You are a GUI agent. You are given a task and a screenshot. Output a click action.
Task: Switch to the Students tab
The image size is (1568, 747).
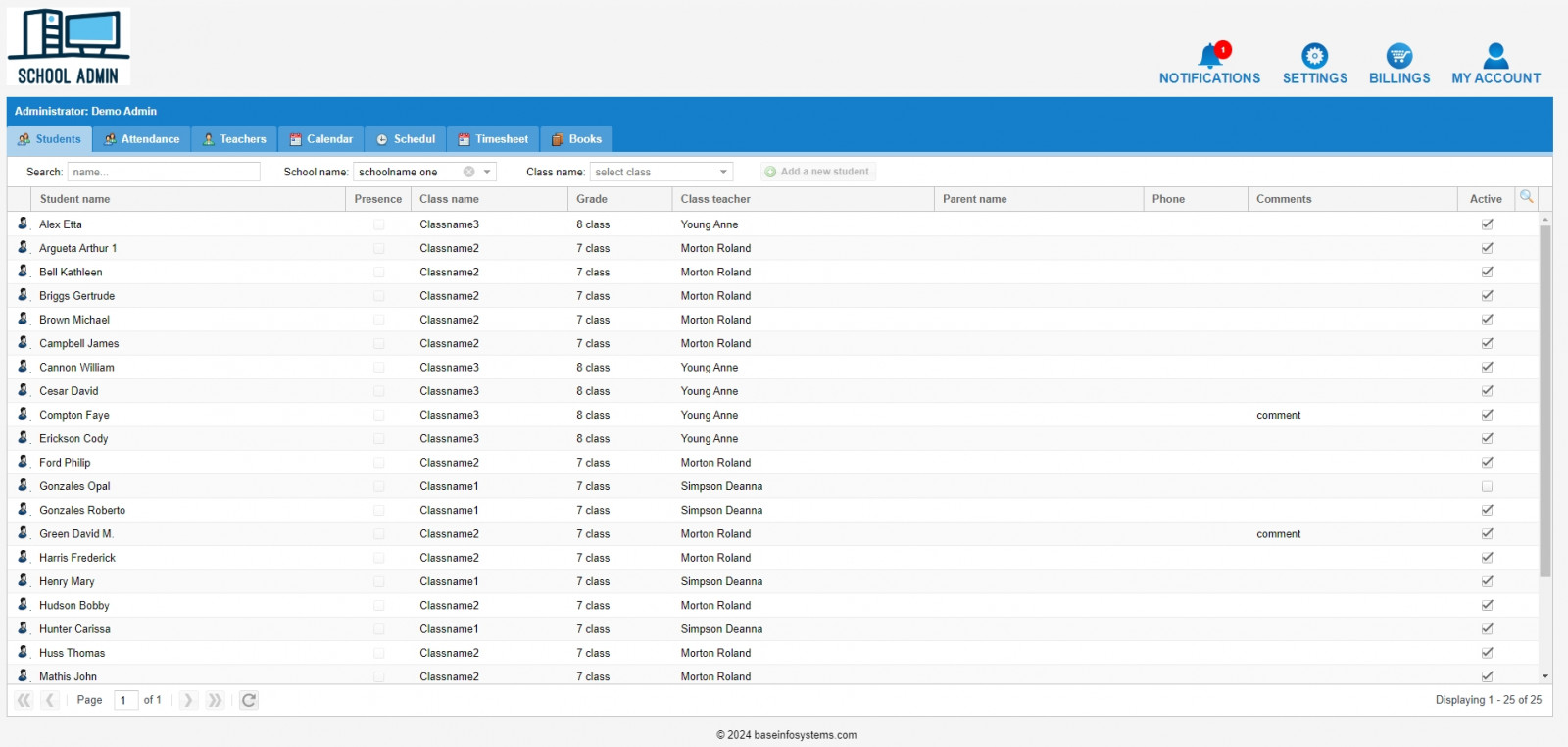point(50,139)
